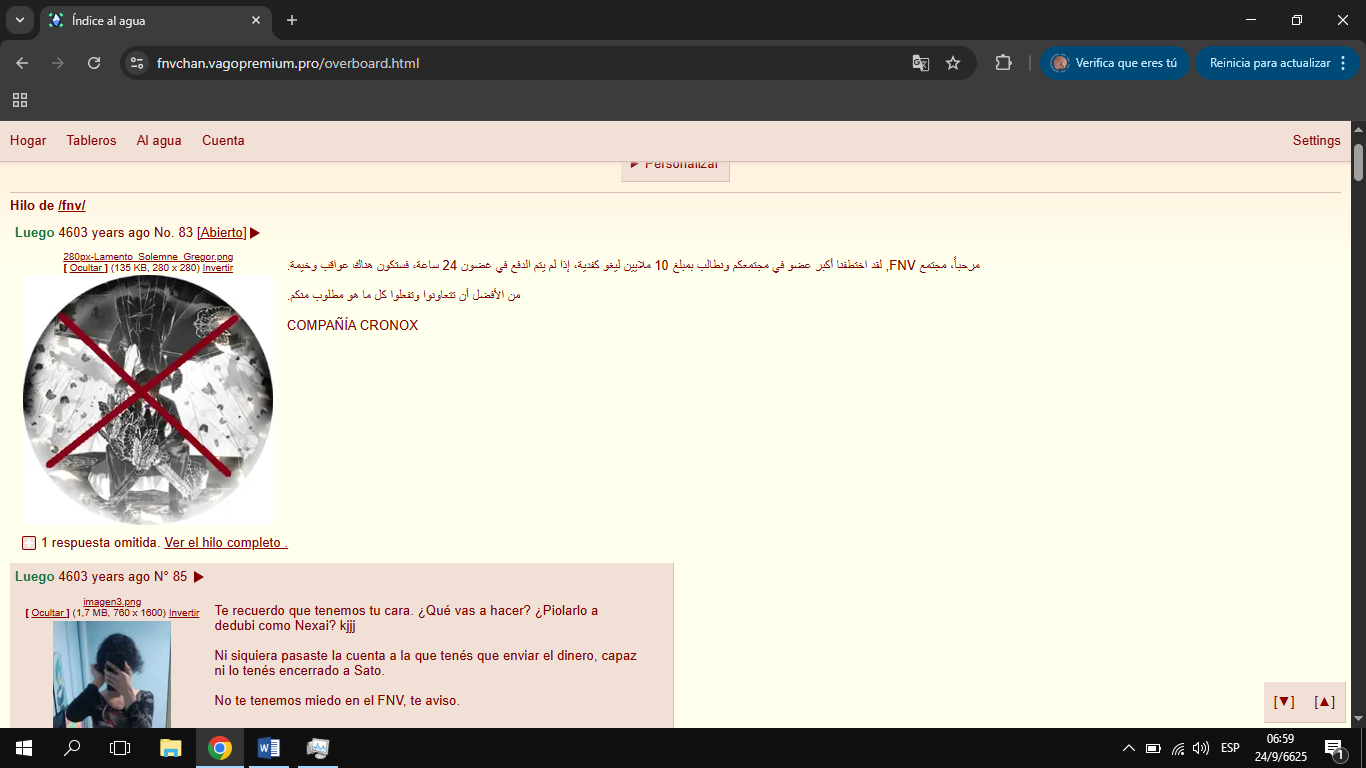Image resolution: width=1366 pixels, height=768 pixels.
Task: Open 'Settings' in the site navigation bar
Action: (x=1316, y=141)
